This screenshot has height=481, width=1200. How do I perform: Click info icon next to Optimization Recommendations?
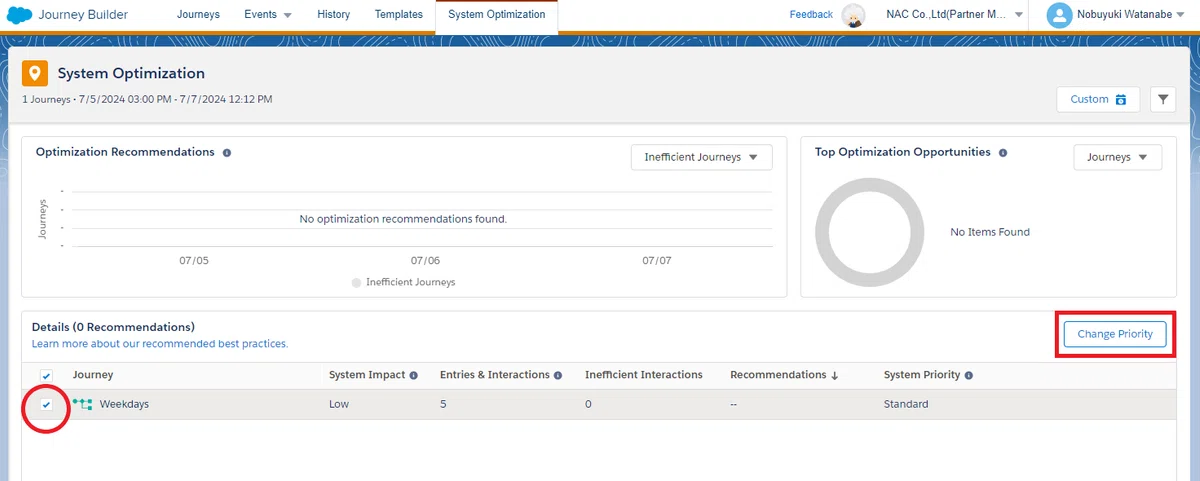click(x=227, y=153)
